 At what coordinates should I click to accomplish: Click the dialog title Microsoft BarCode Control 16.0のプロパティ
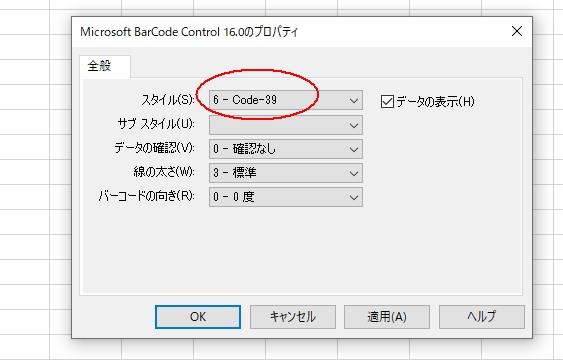click(189, 32)
